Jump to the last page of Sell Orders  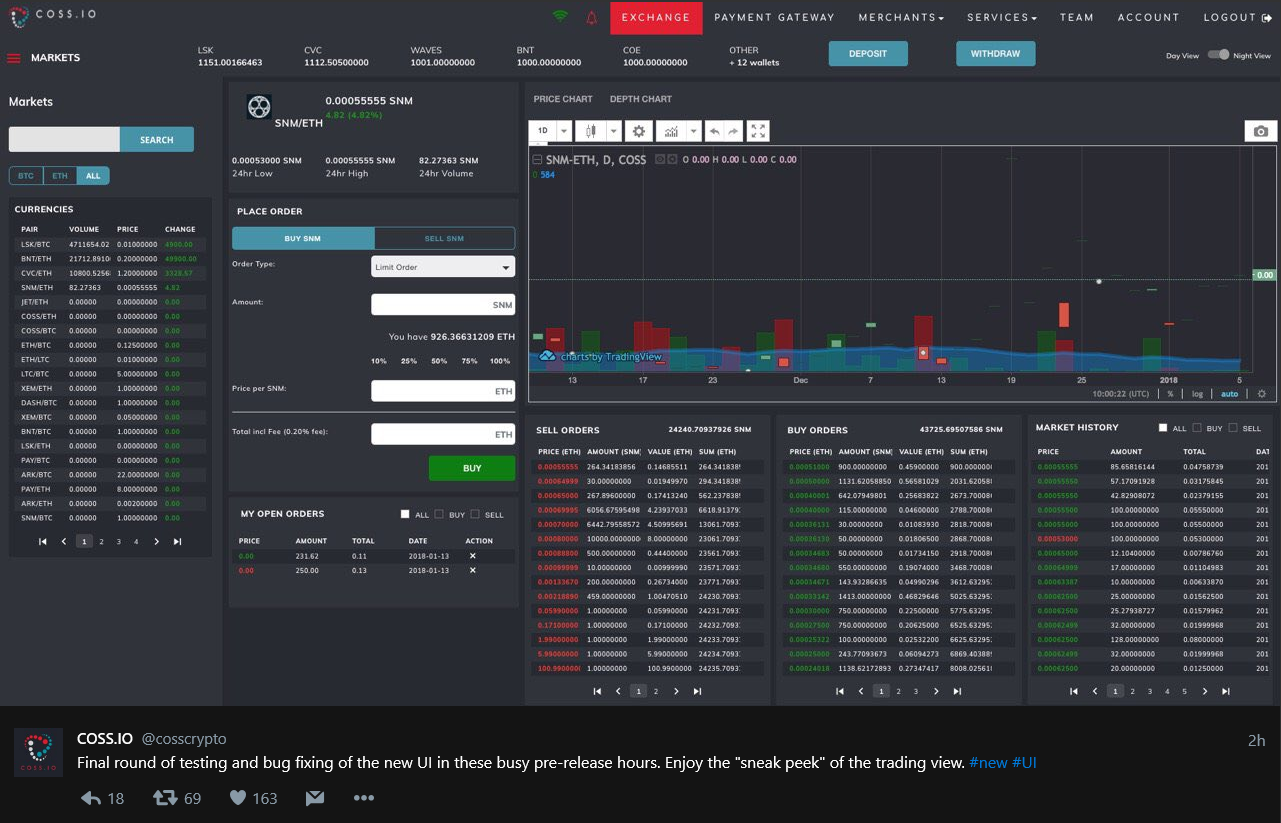tap(697, 691)
